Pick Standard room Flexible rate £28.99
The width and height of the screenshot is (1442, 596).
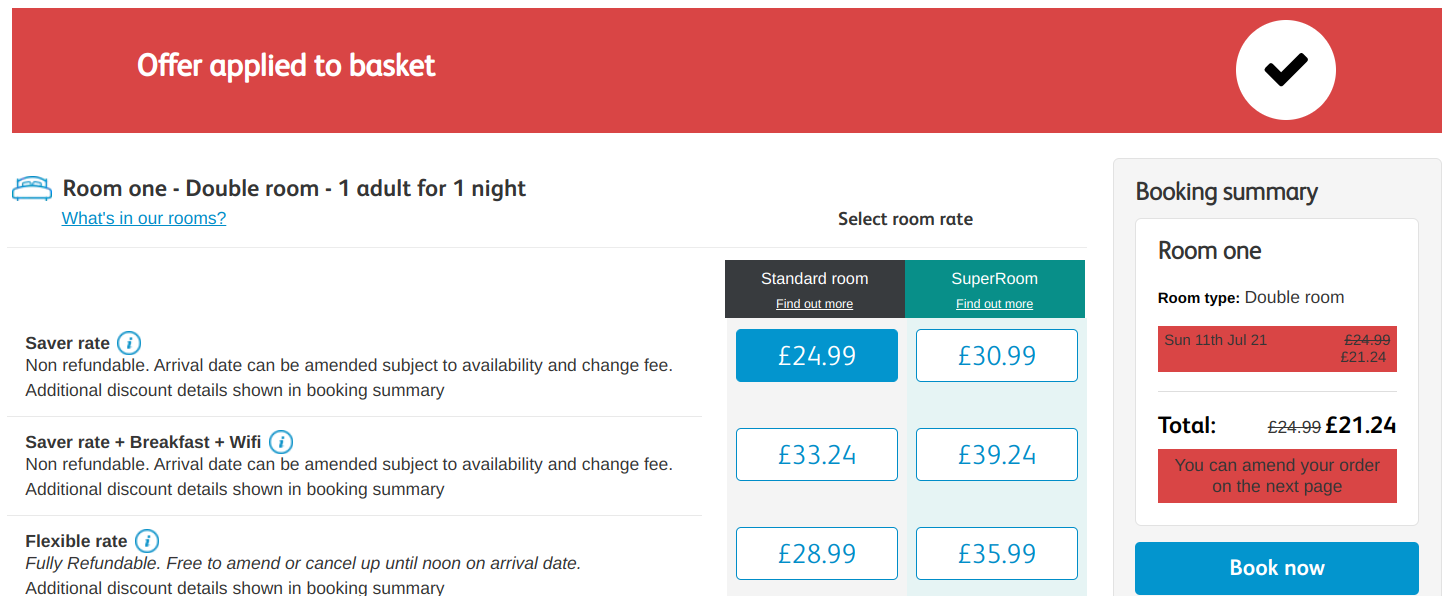pyautogui.click(x=816, y=554)
